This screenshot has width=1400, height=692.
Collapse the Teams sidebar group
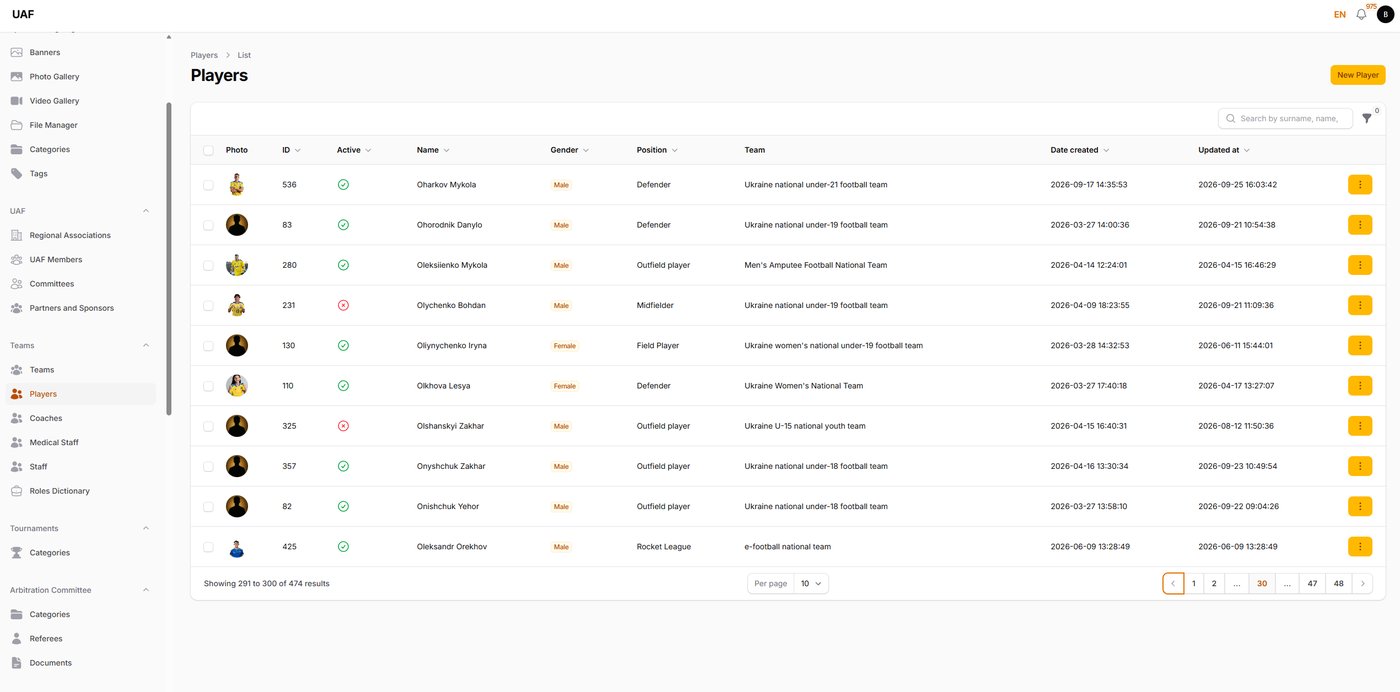(x=145, y=345)
